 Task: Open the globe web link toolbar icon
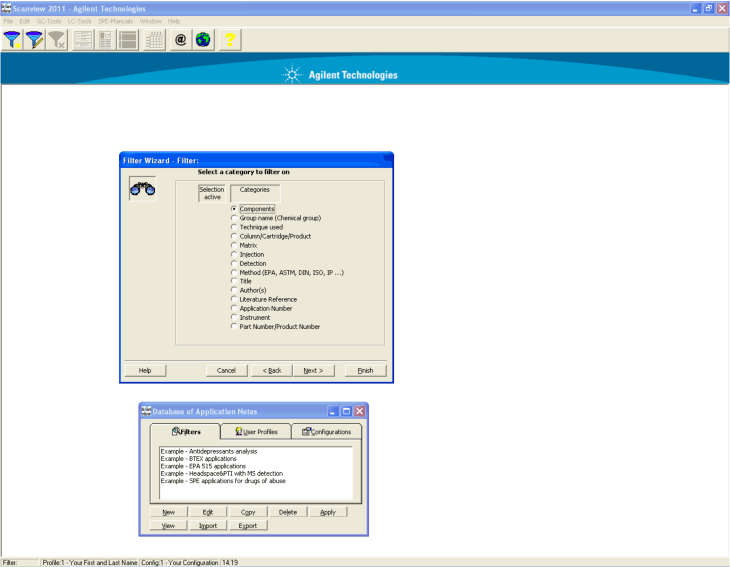pyautogui.click(x=203, y=40)
